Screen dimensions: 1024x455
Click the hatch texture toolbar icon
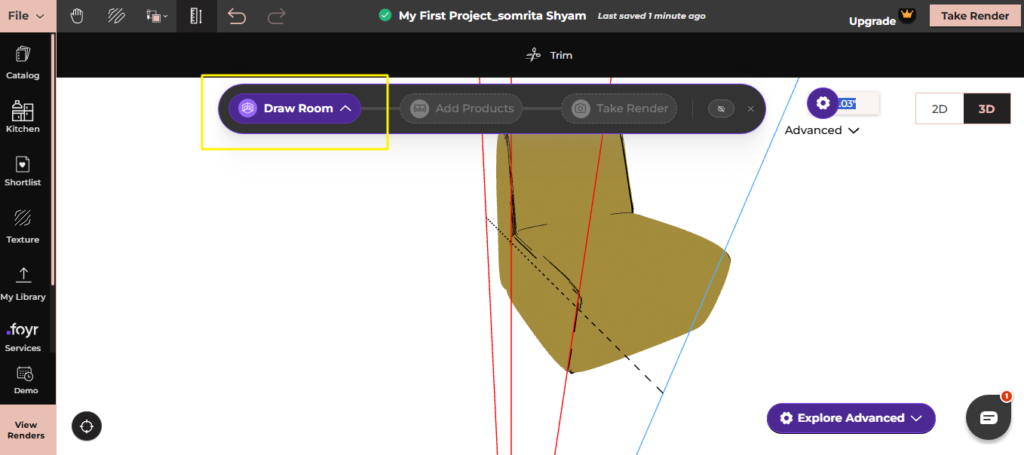click(x=116, y=16)
